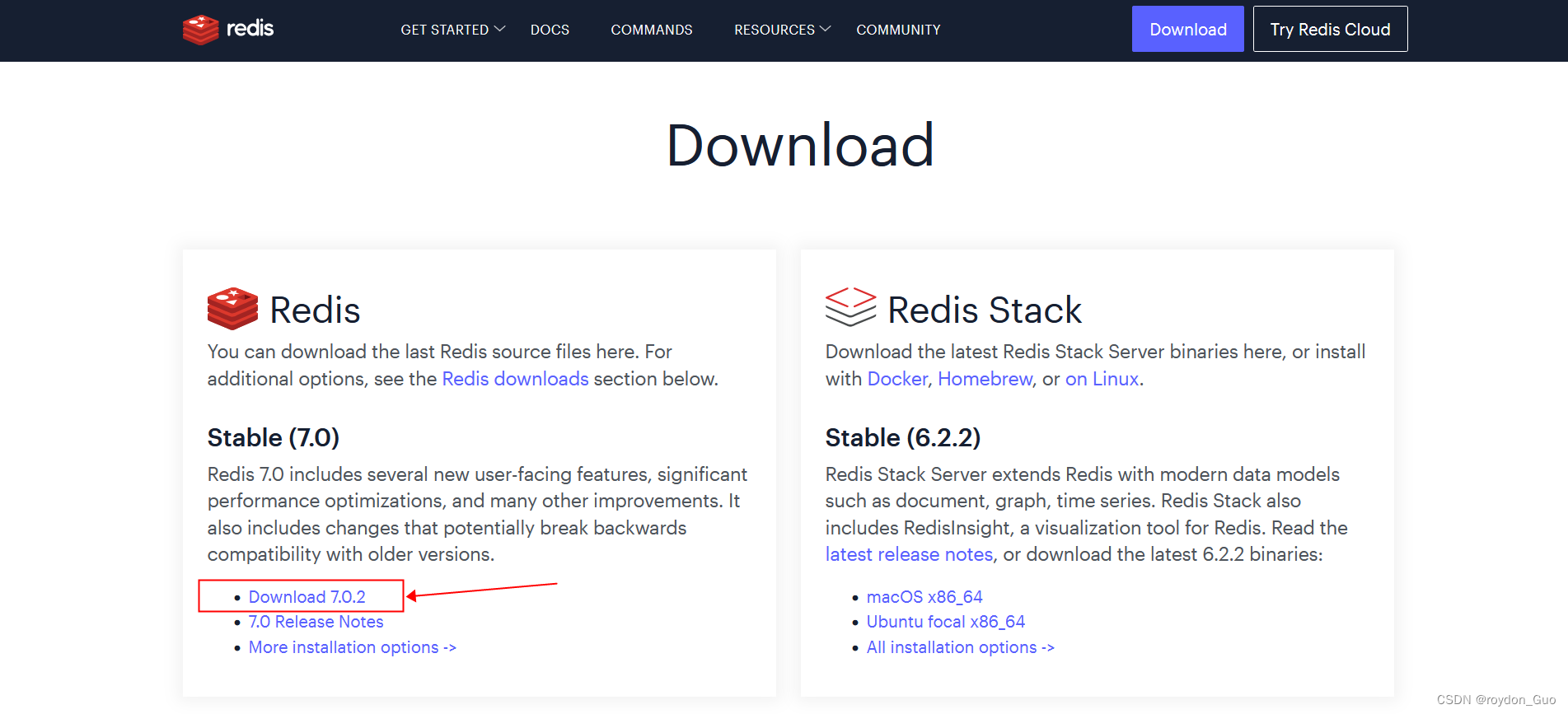The image size is (1568, 714).
Task: Click the Stable (6.2.2) heading
Action: point(903,437)
